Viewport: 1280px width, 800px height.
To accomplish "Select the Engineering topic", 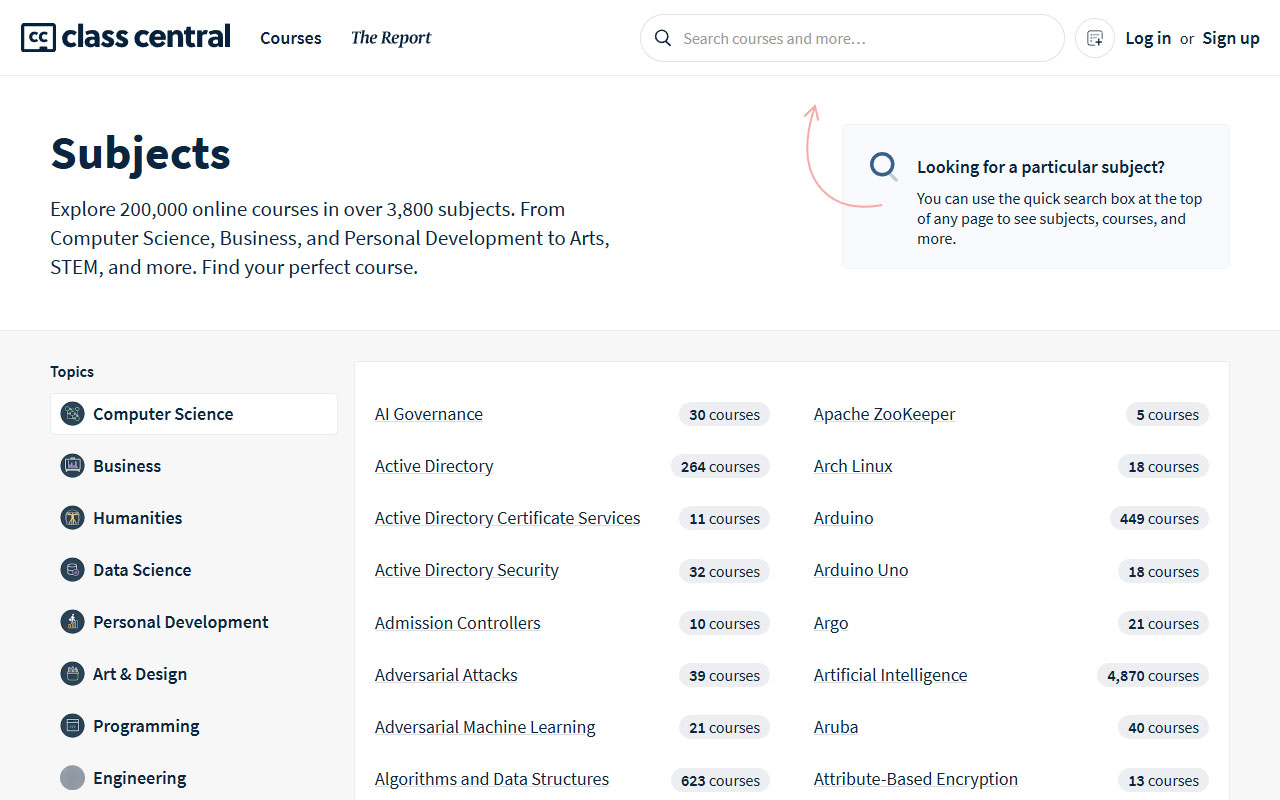I will 194,778.
